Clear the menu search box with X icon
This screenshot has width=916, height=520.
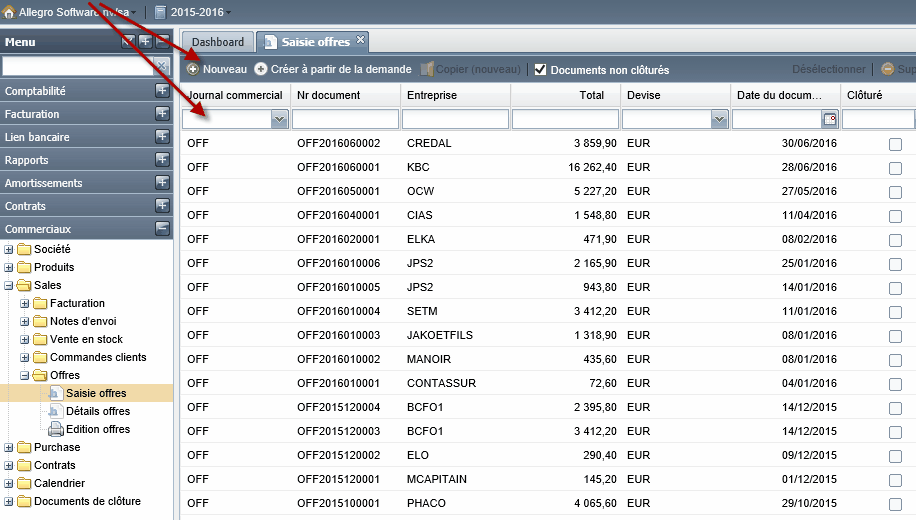click(162, 65)
